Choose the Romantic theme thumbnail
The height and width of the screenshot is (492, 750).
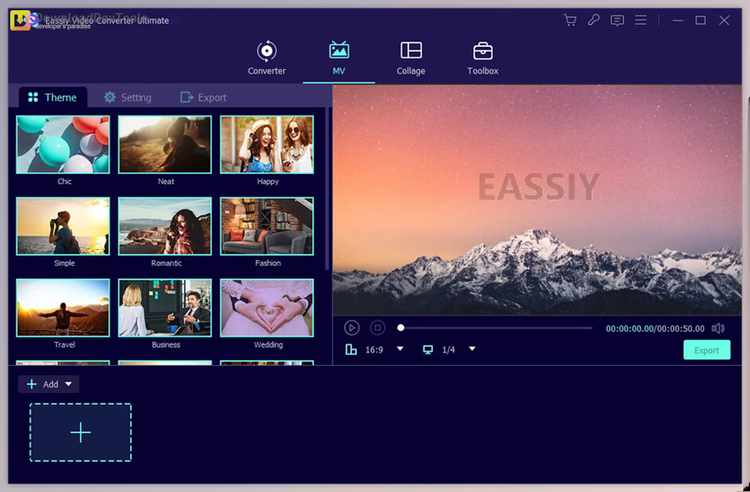point(165,226)
